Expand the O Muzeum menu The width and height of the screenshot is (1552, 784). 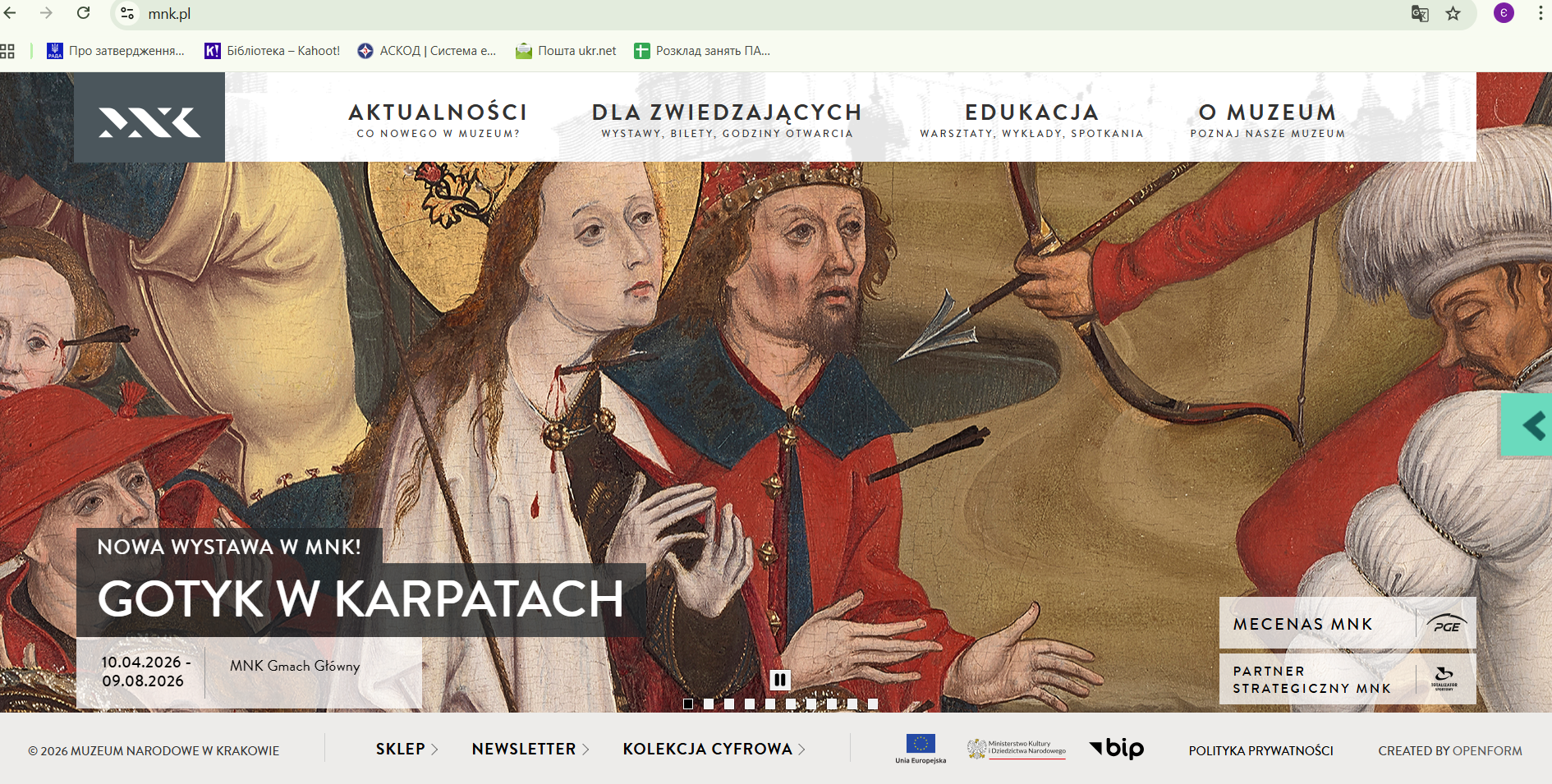1267,119
